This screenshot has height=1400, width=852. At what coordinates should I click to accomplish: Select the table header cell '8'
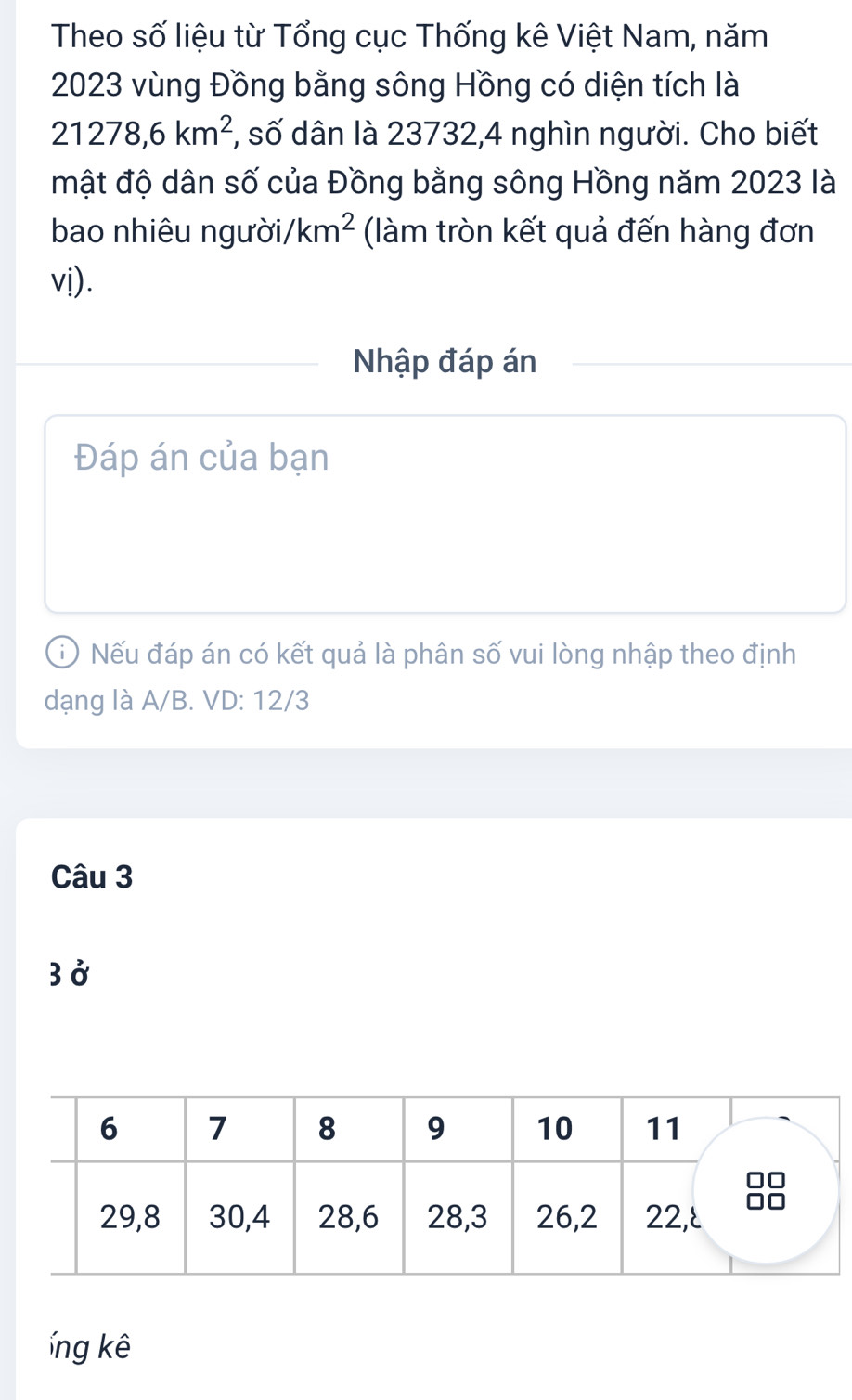(x=326, y=1129)
